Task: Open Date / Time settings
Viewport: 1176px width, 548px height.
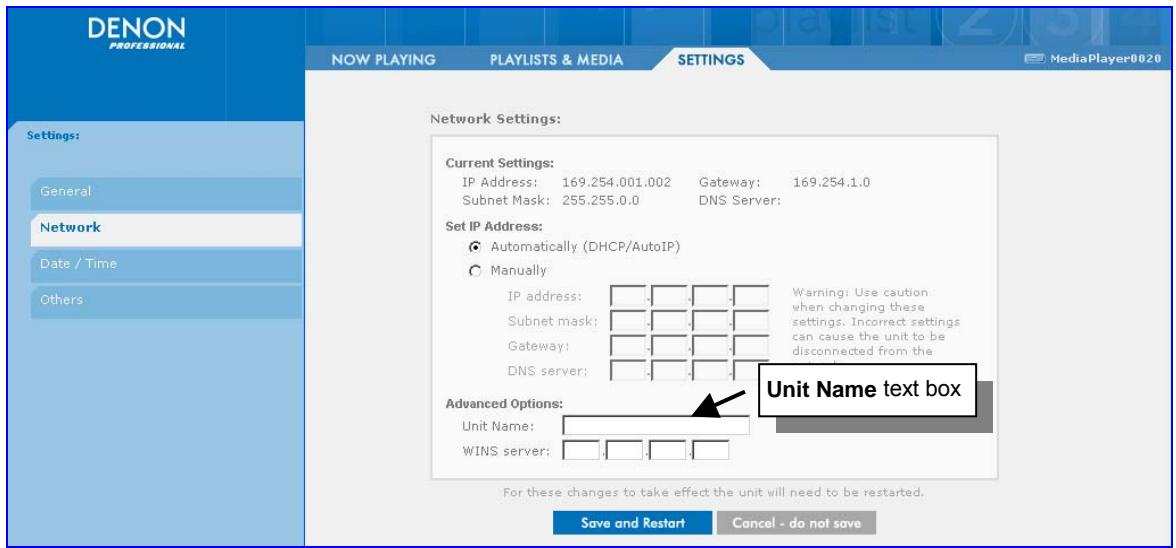Action: [166, 264]
